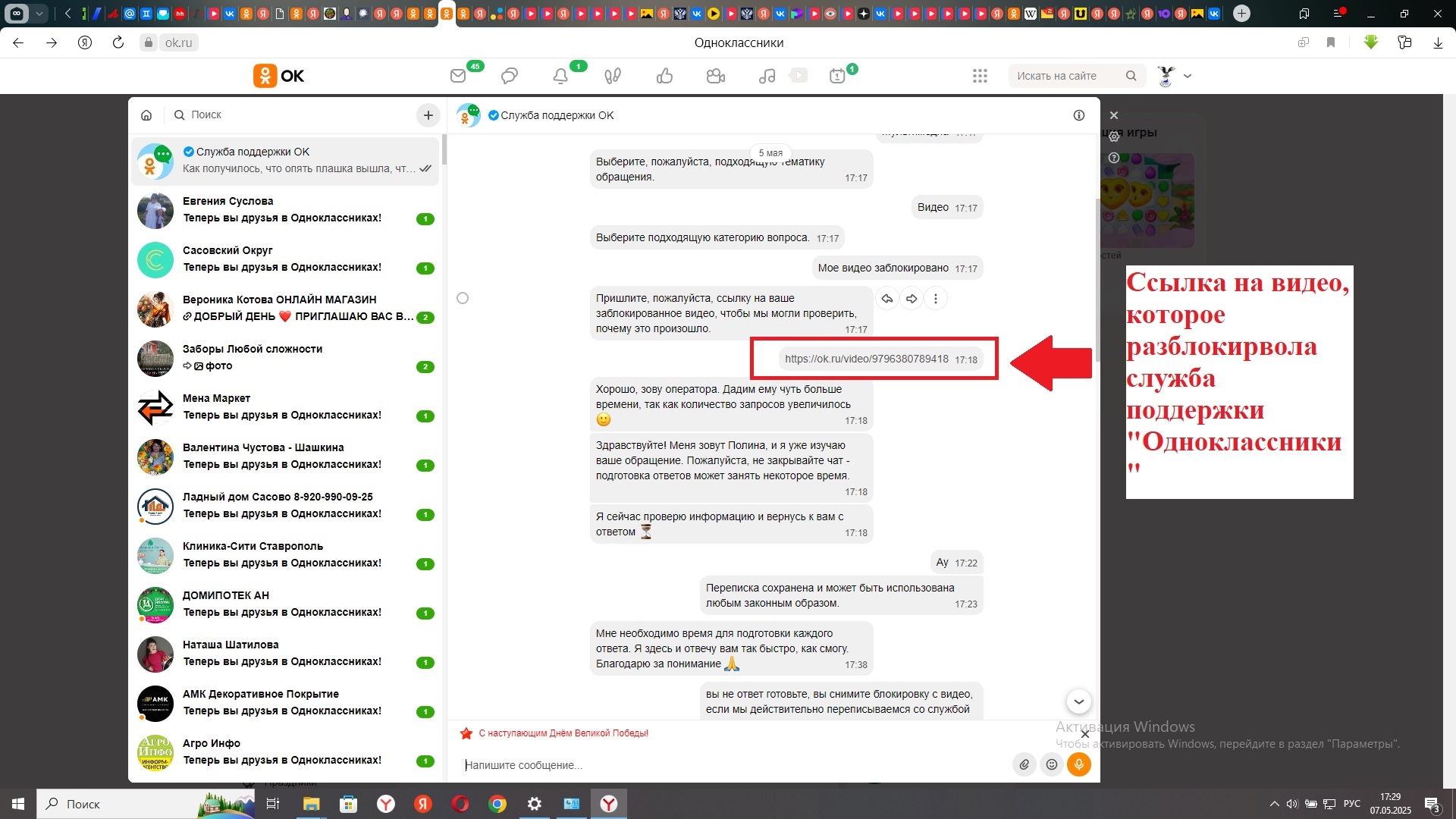Go back in browser history

click(18, 42)
